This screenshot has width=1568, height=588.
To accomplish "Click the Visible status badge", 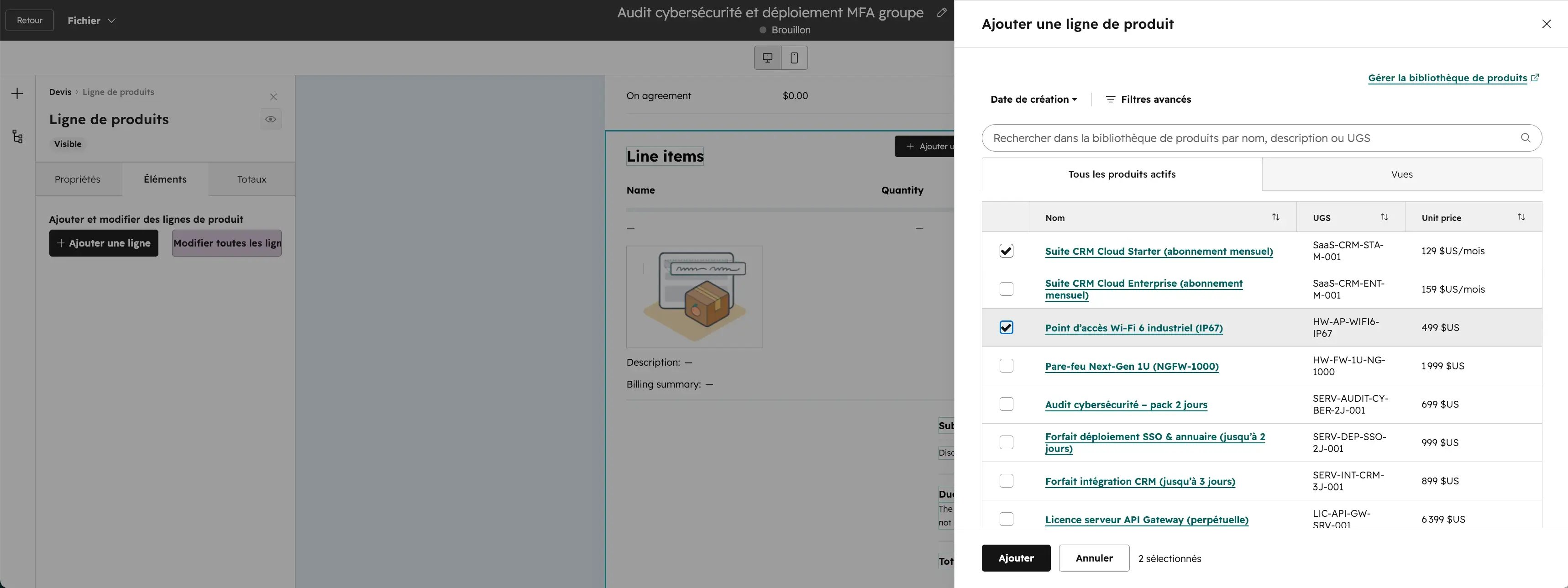I will click(68, 144).
